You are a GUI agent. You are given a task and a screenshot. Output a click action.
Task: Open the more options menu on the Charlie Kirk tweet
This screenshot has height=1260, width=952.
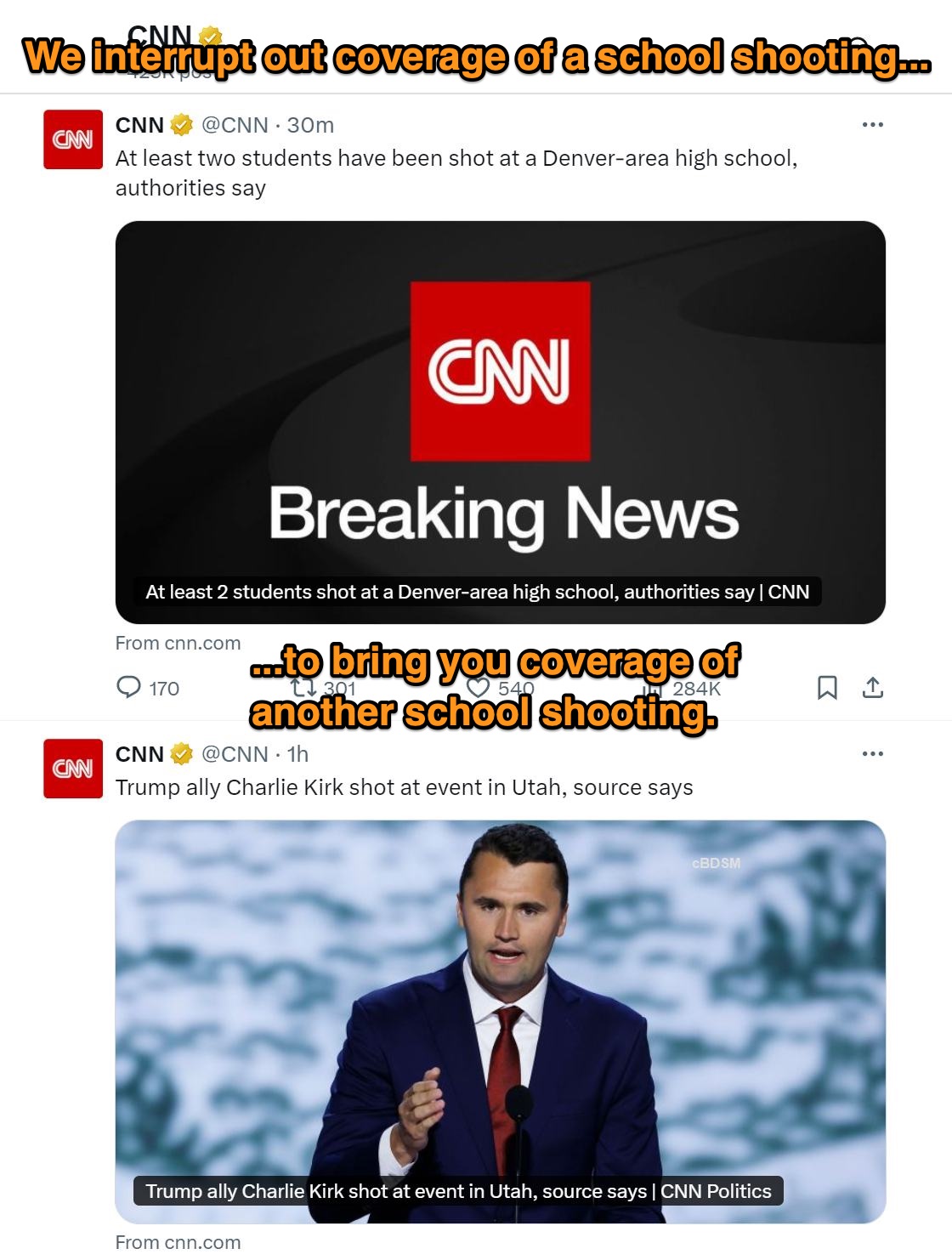pos(871,753)
